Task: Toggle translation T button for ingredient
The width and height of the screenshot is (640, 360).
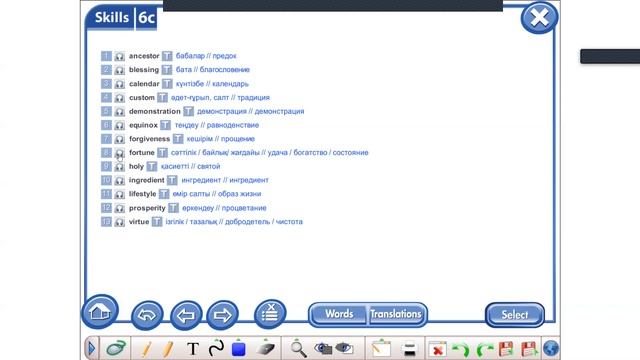Action: click(172, 180)
